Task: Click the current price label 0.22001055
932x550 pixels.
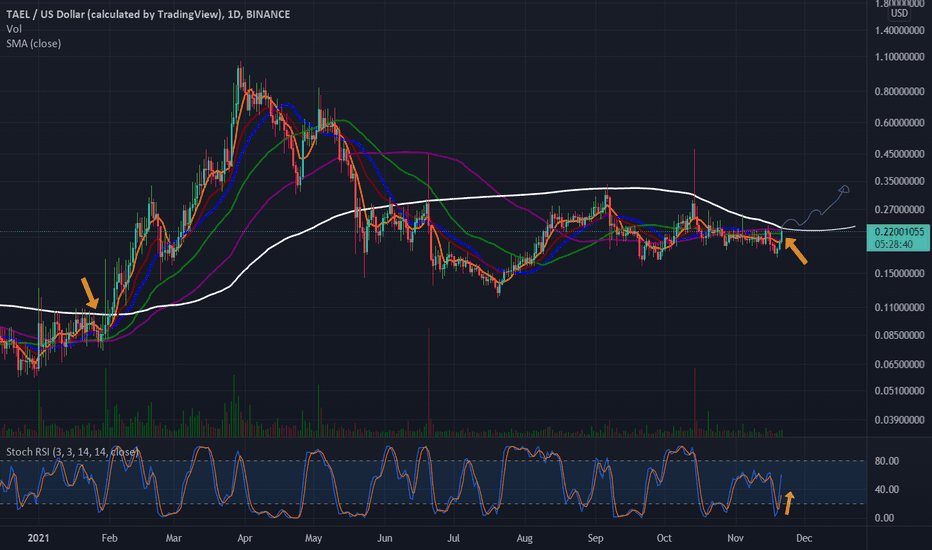Action: point(899,232)
